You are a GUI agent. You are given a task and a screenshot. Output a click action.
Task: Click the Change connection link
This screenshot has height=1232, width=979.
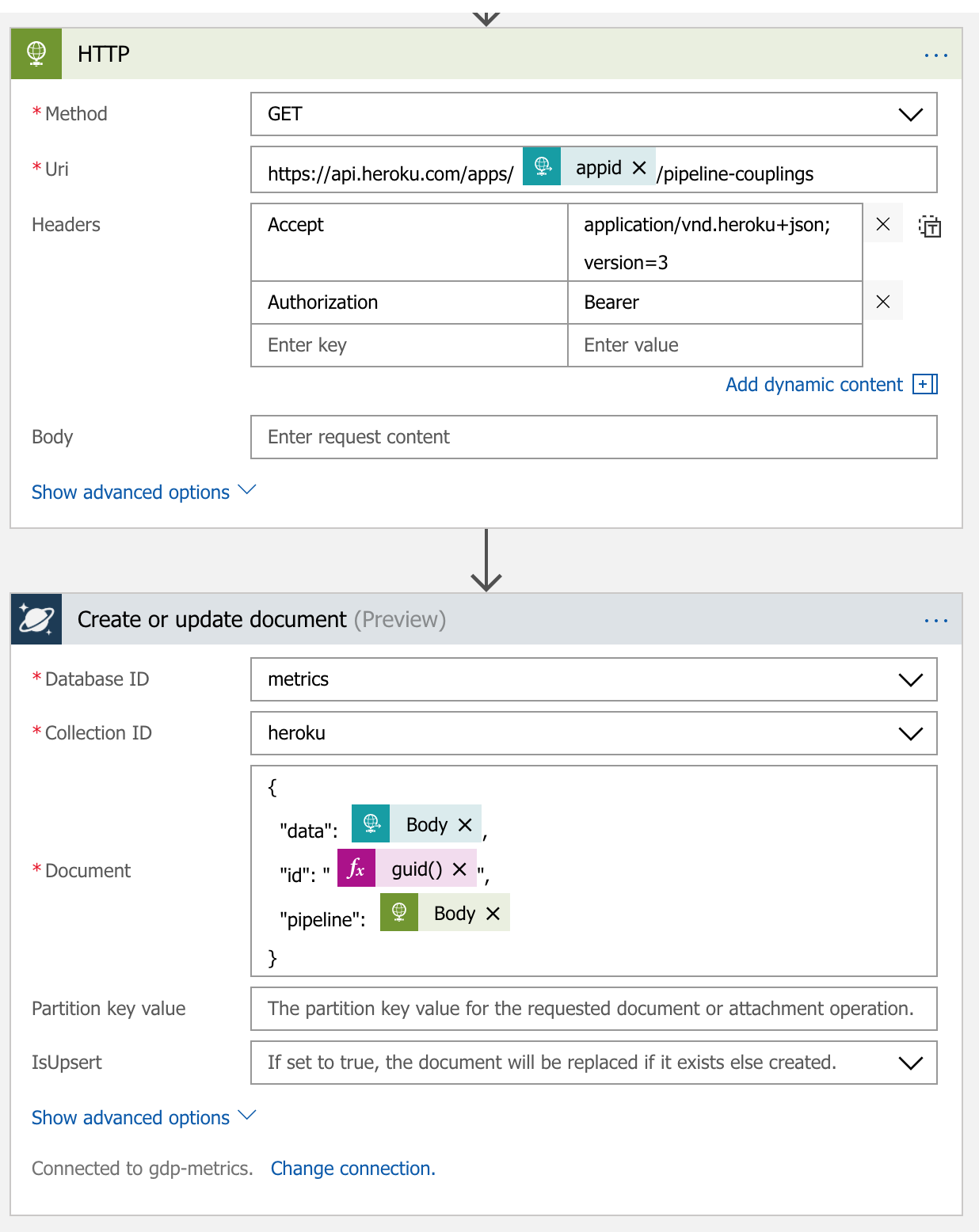(x=353, y=1169)
